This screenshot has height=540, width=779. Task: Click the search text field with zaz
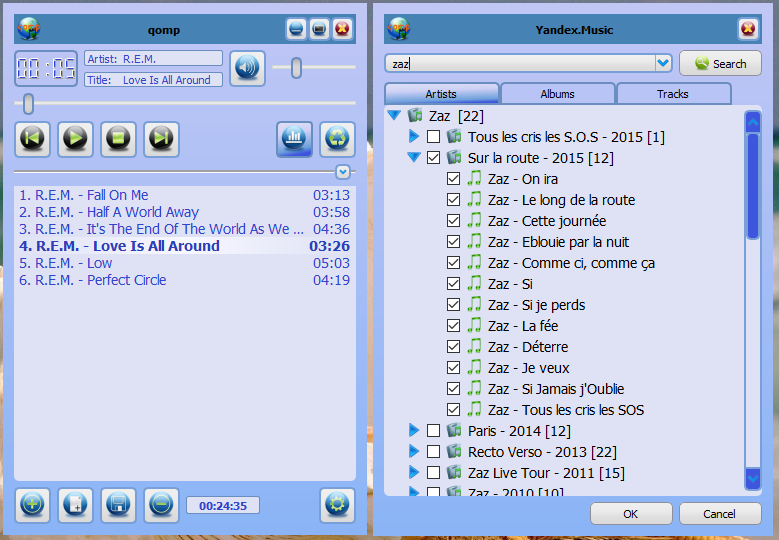tap(520, 64)
